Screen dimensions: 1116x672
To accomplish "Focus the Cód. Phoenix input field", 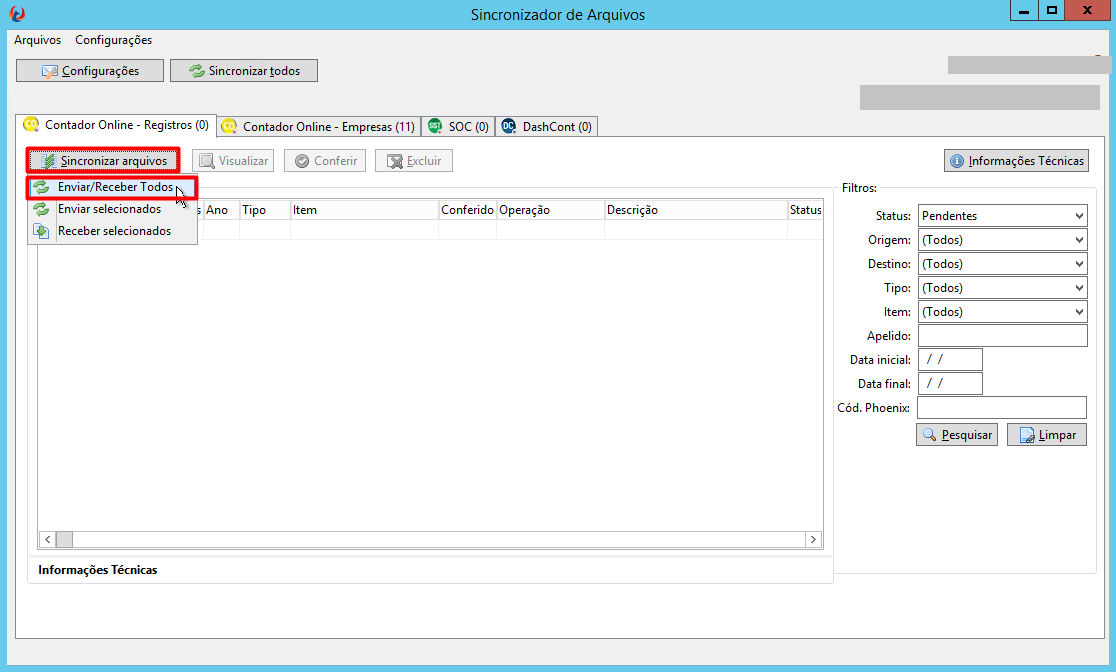I will pos(1001,407).
